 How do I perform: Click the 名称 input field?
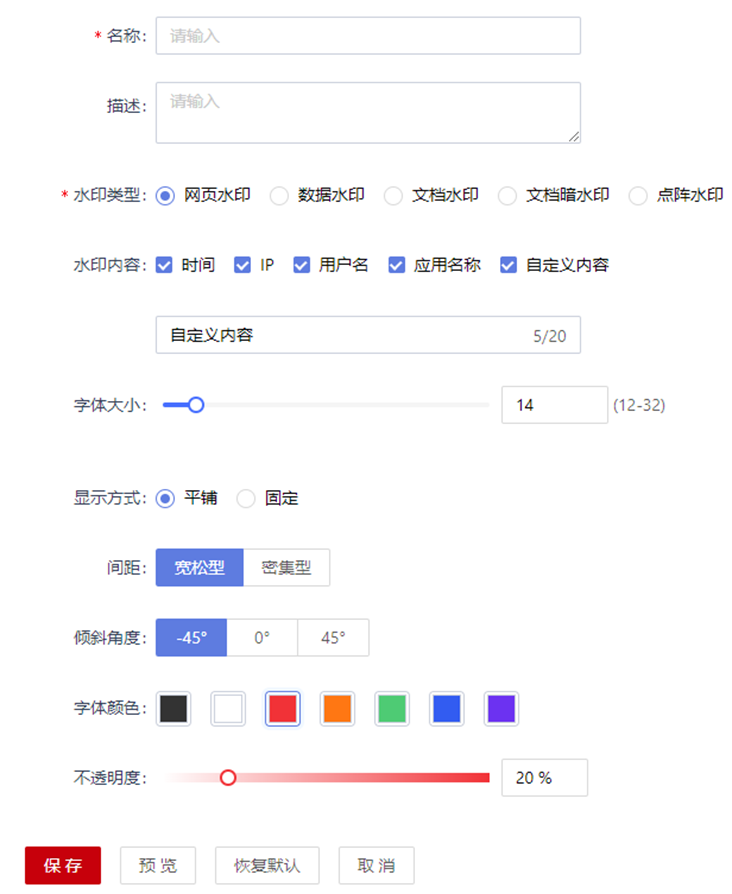coord(368,36)
